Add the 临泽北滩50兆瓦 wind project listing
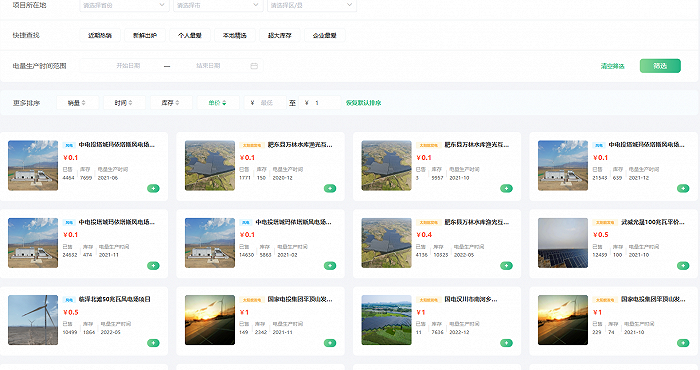Screen dimensions: 700x370 [153, 343]
